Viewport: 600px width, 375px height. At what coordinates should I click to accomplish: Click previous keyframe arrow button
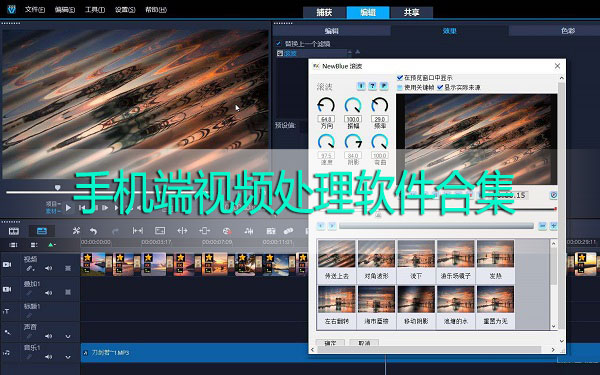click(321, 226)
